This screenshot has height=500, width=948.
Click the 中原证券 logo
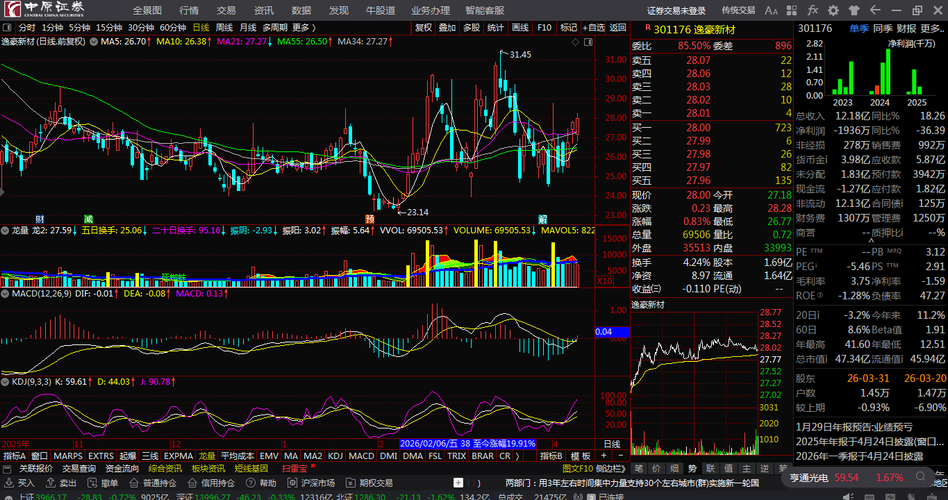(x=45, y=9)
